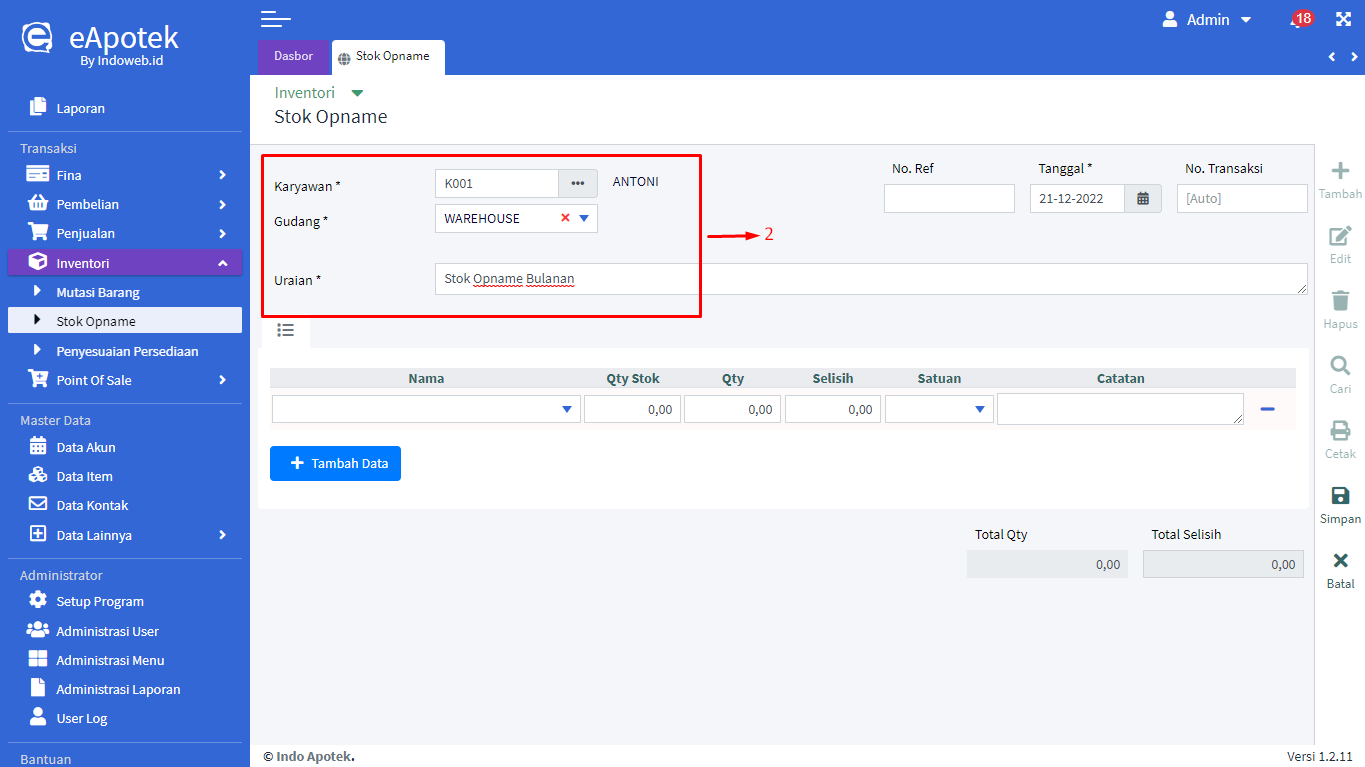1365x767 pixels.
Task: Remove the item row with minus icon
Action: coord(1267,409)
